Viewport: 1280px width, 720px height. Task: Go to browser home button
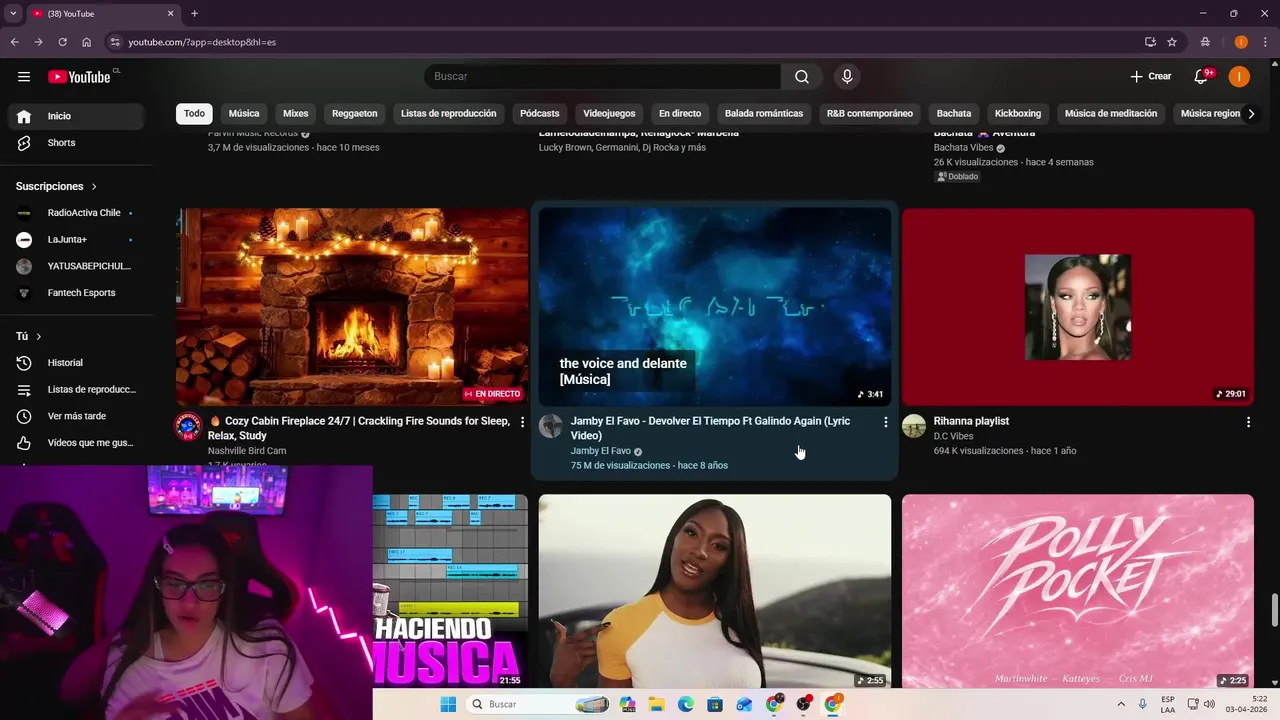[87, 42]
